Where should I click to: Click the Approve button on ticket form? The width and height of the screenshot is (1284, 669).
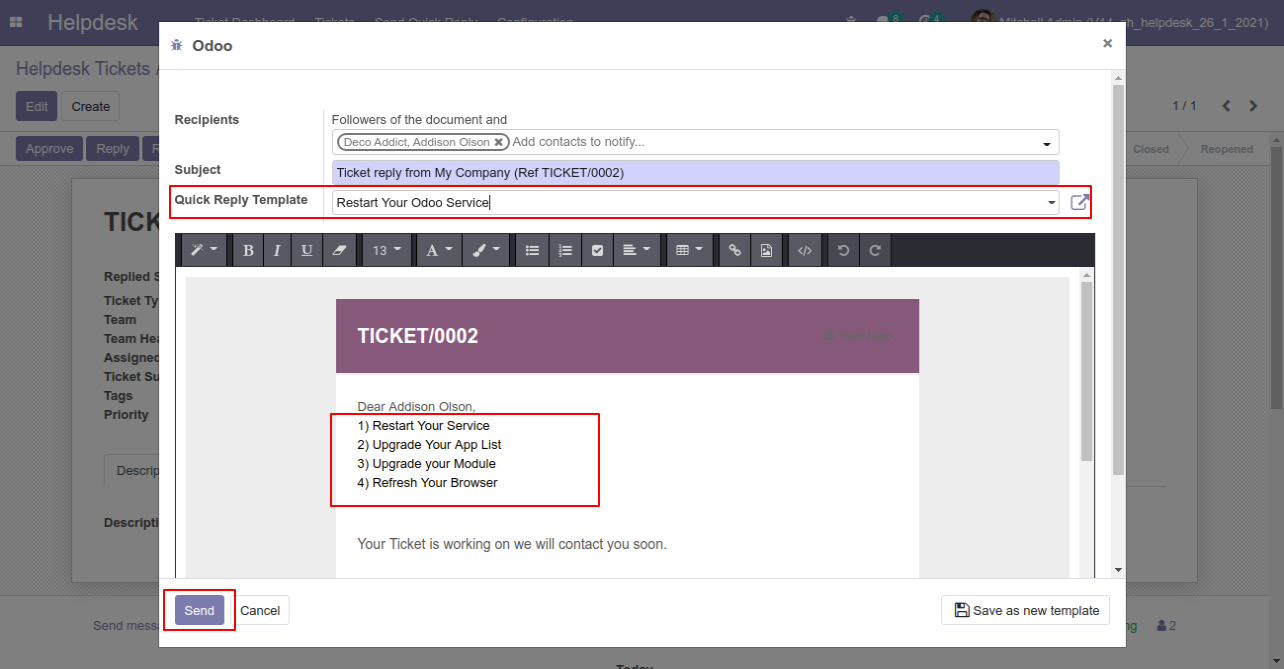point(49,149)
